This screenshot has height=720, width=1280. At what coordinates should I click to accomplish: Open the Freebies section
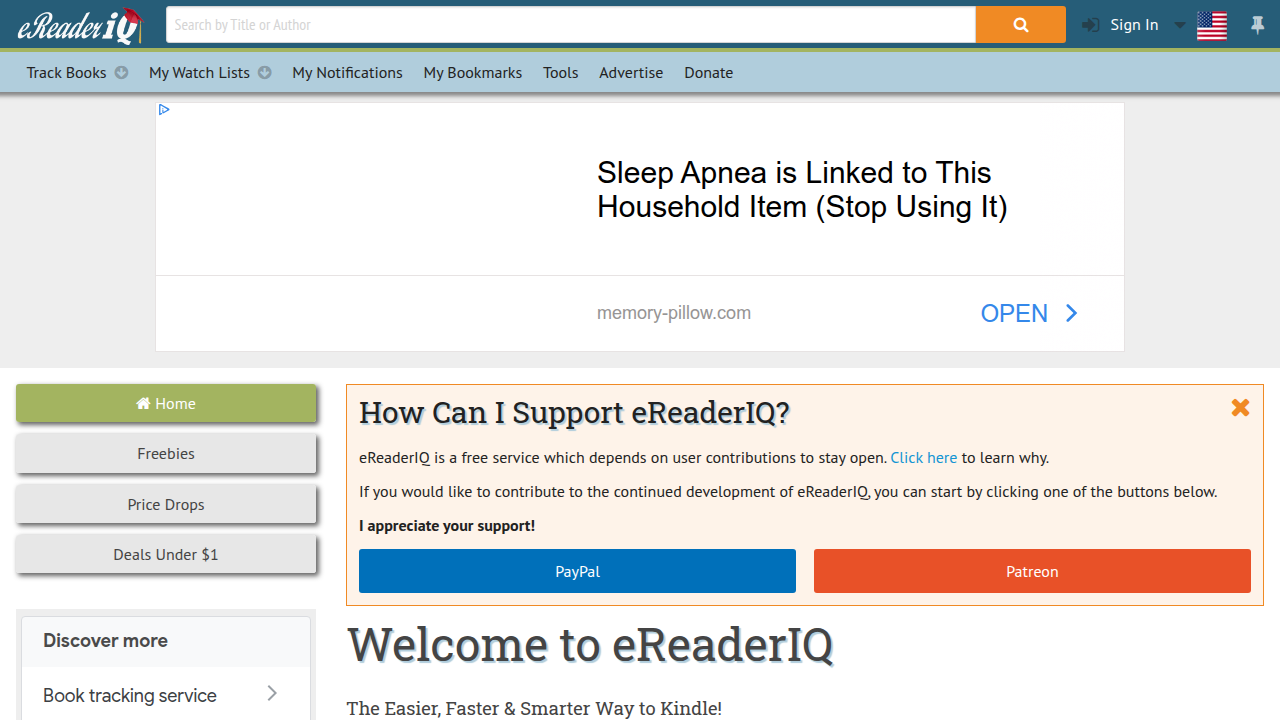point(166,453)
